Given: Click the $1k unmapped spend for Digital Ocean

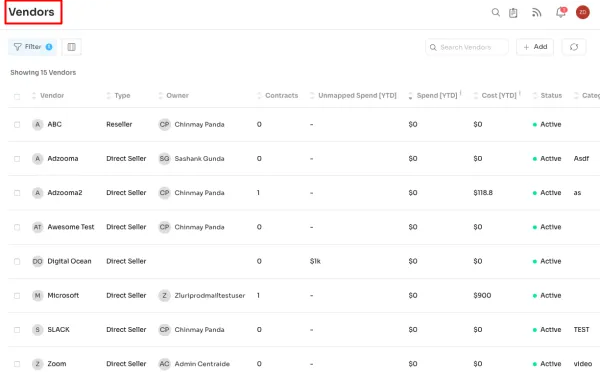Looking at the screenshot, I should [x=315, y=261].
